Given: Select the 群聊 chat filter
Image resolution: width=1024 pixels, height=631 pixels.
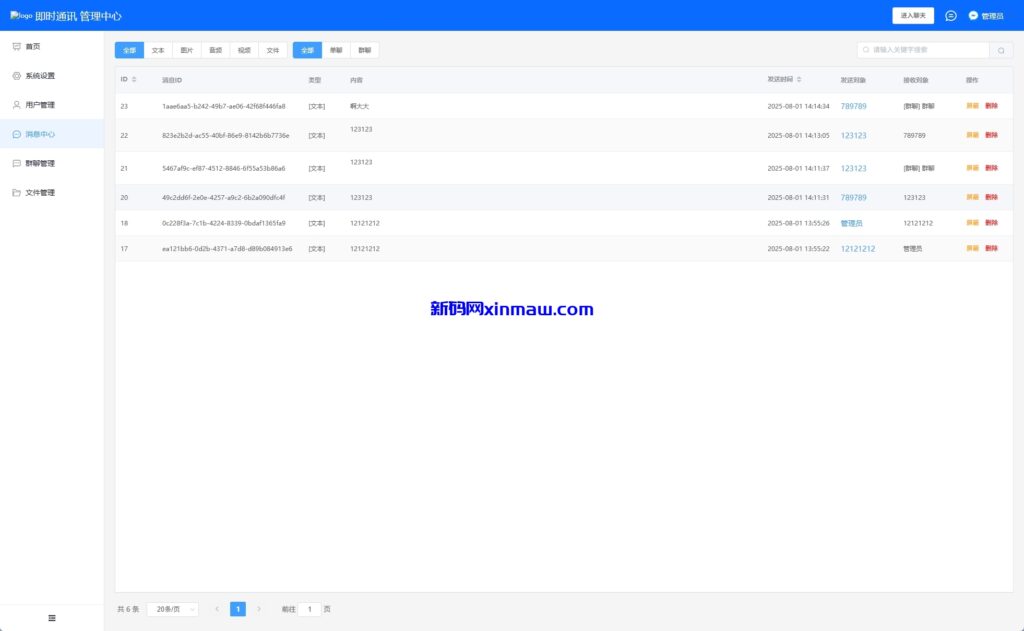Looking at the screenshot, I should [365, 50].
